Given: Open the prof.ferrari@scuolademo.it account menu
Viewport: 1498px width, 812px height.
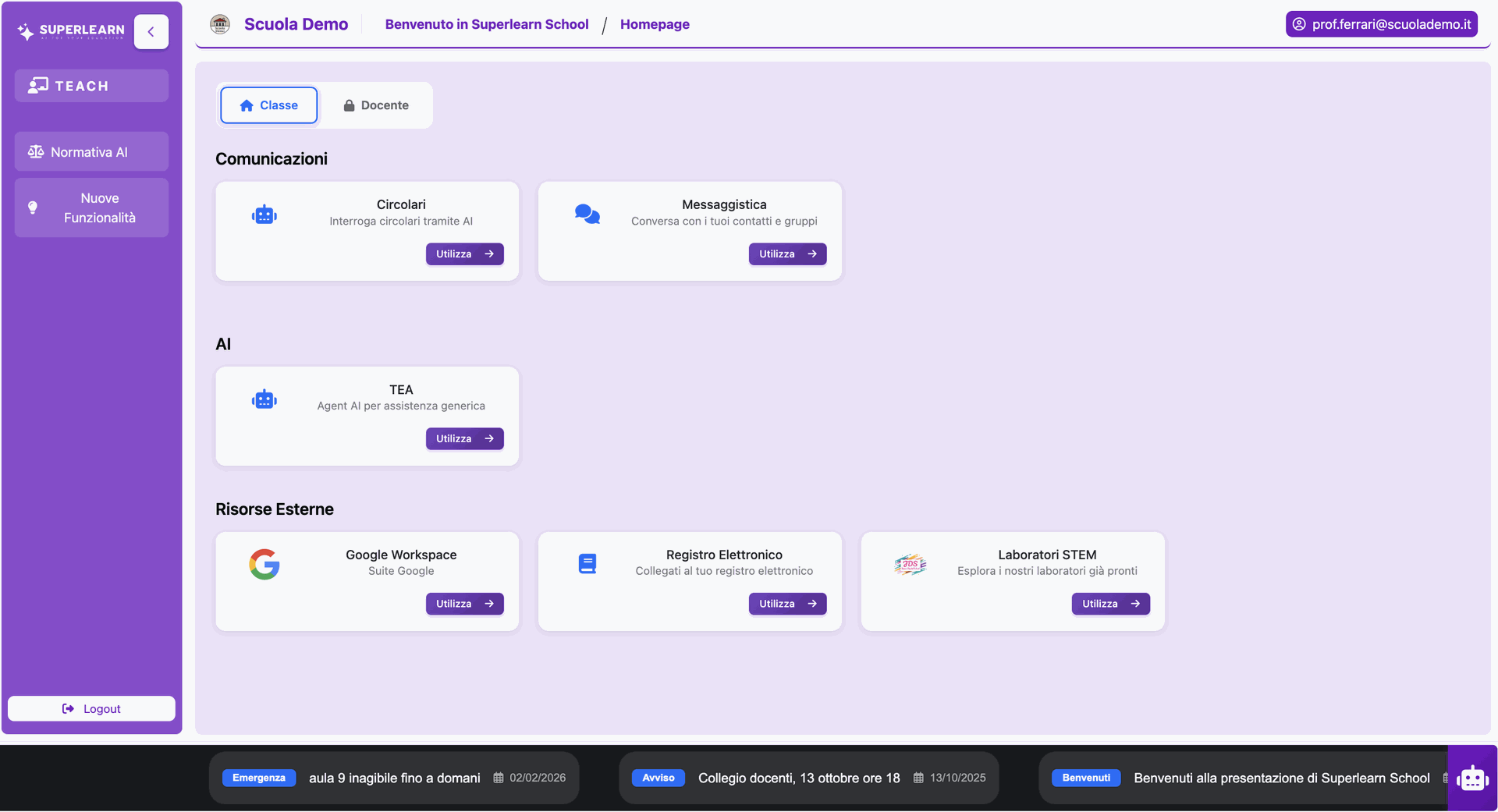Looking at the screenshot, I should (1381, 24).
